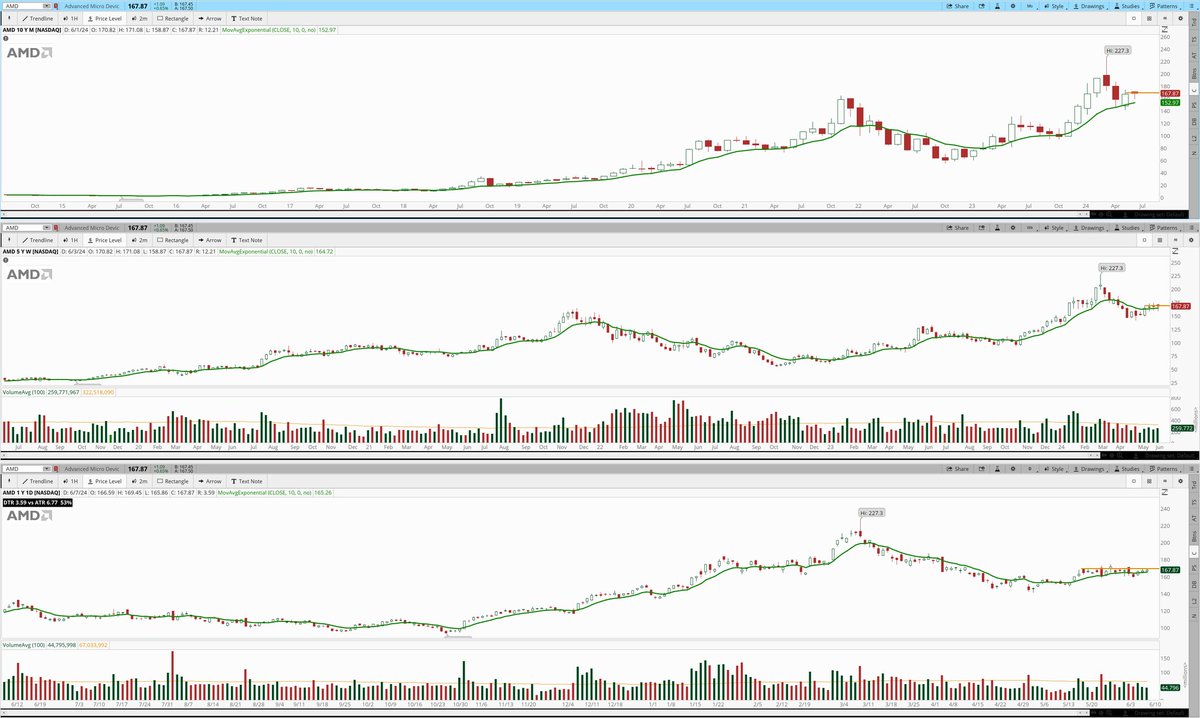Open Style dropdown in top chart header
The height and width of the screenshot is (718, 1200).
[1054, 5]
